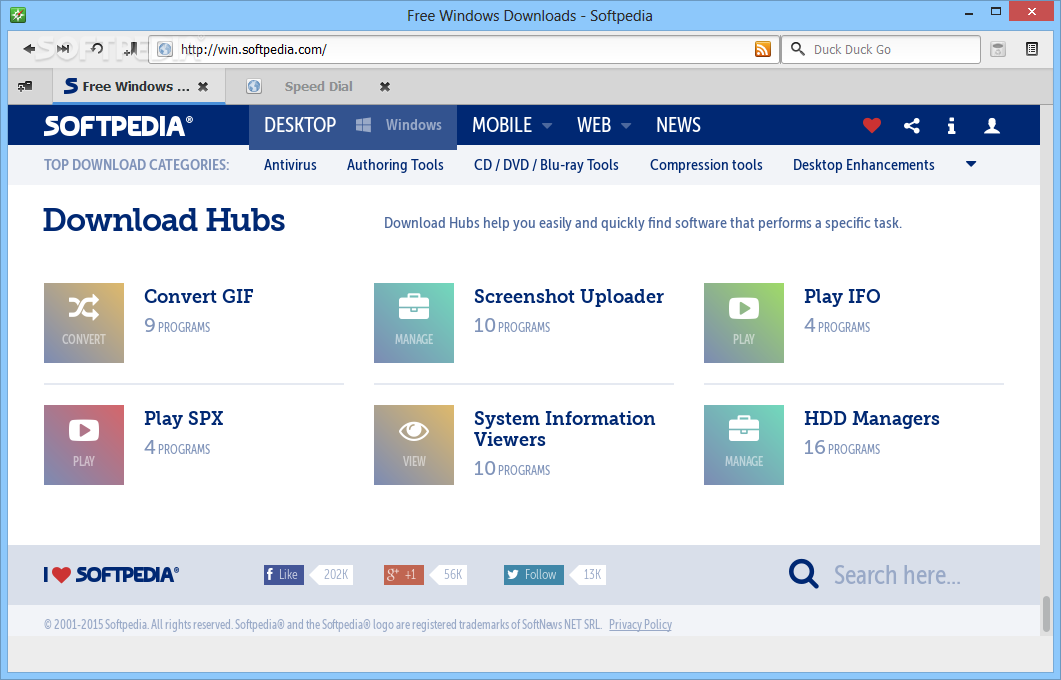Open the Convert GIF hub link
Screen dimensions: 1061x680
tap(199, 296)
